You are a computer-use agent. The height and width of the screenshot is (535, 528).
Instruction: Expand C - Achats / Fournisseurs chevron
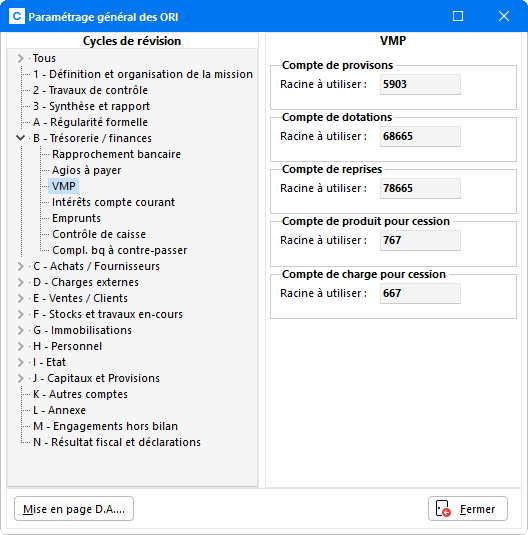20,266
